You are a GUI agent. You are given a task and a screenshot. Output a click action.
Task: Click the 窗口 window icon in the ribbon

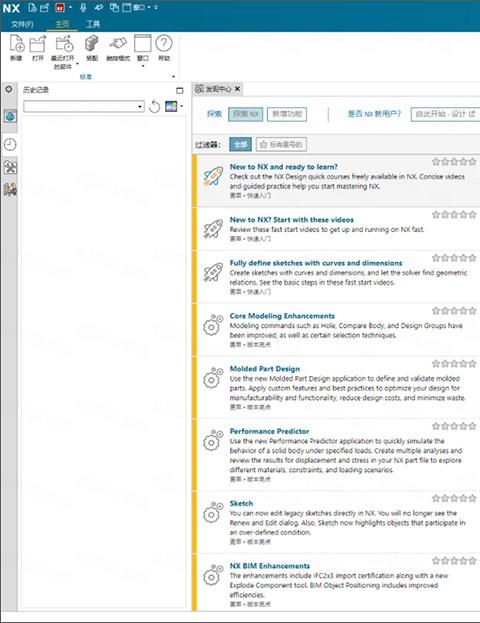coord(143,44)
